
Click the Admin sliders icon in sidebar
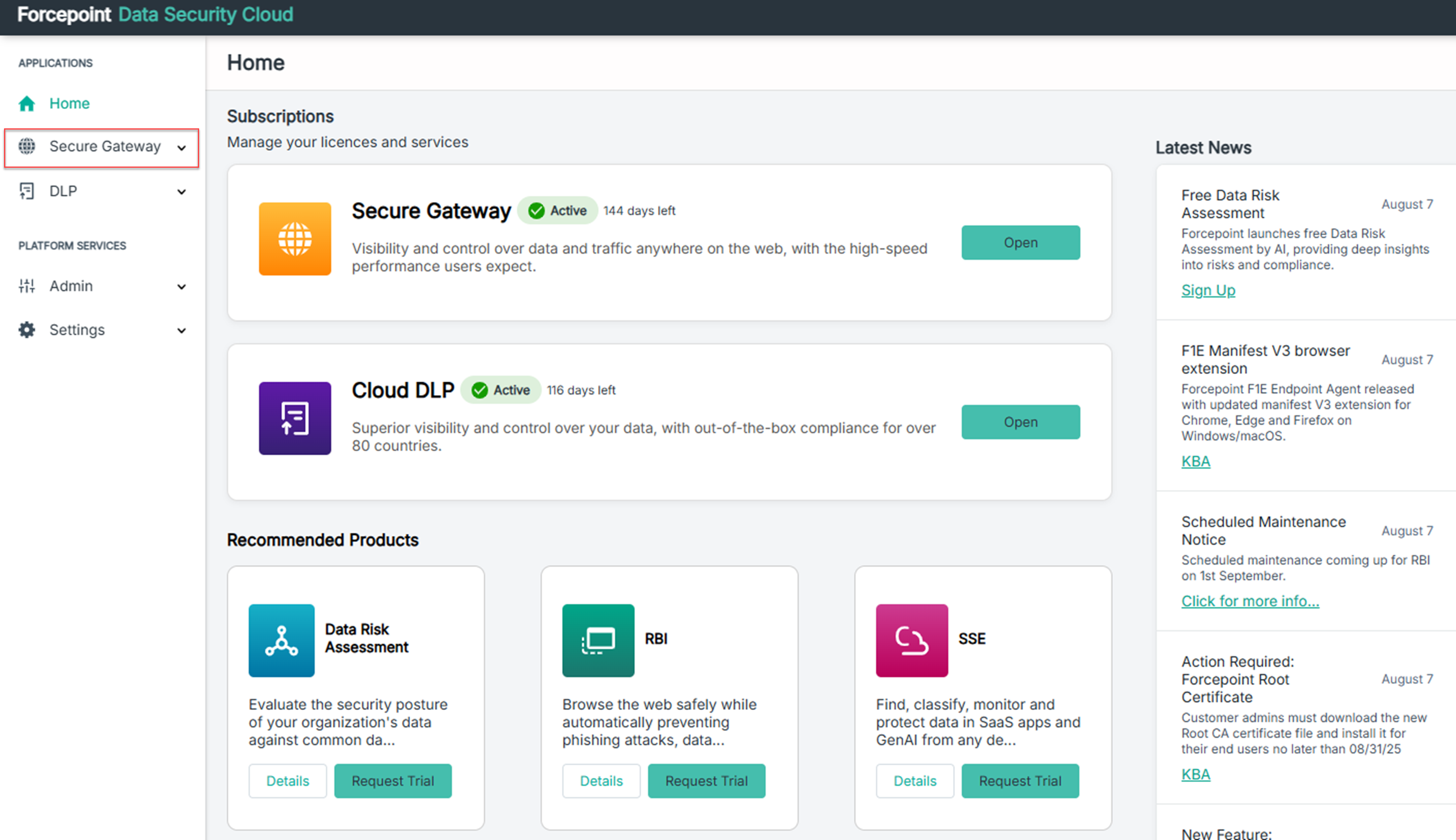[x=26, y=286]
